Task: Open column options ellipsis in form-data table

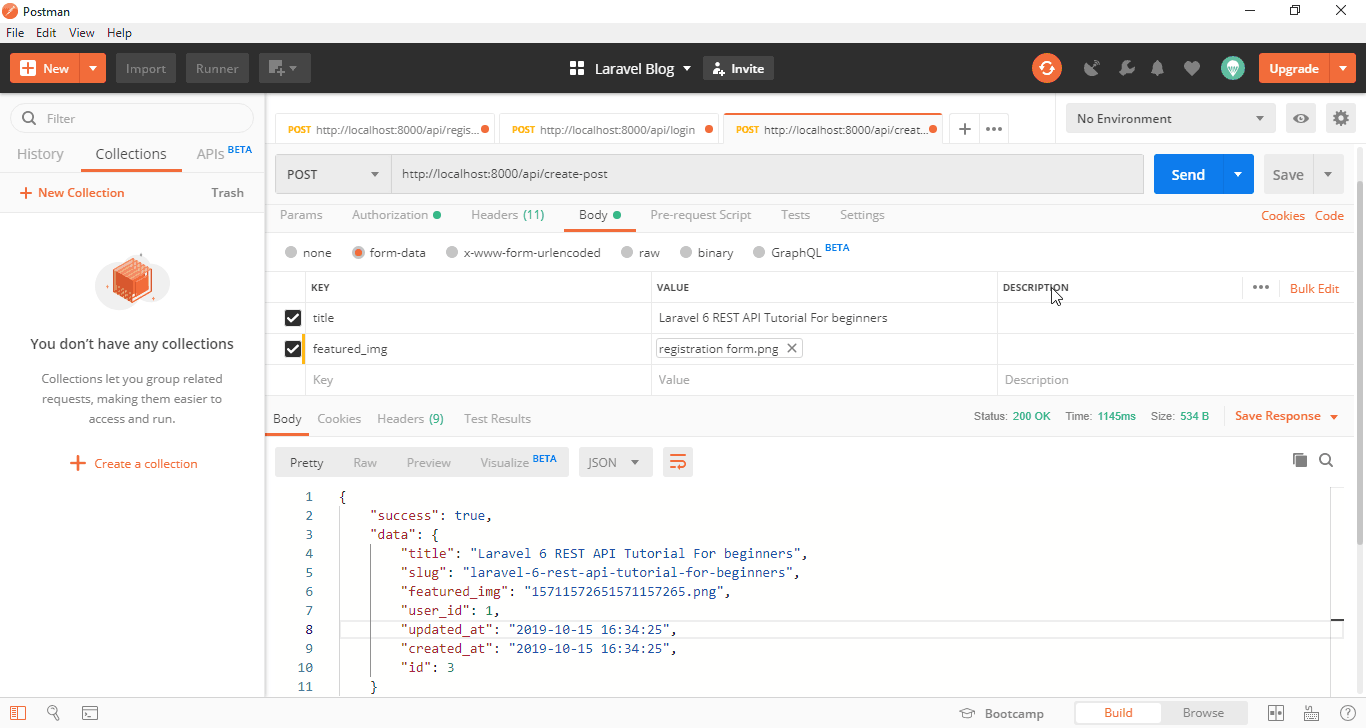Action: point(1260,287)
